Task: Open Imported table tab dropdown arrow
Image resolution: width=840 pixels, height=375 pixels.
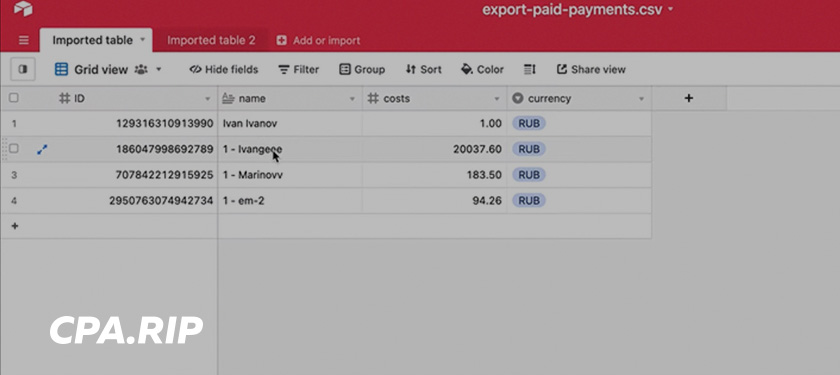Action: (x=142, y=40)
